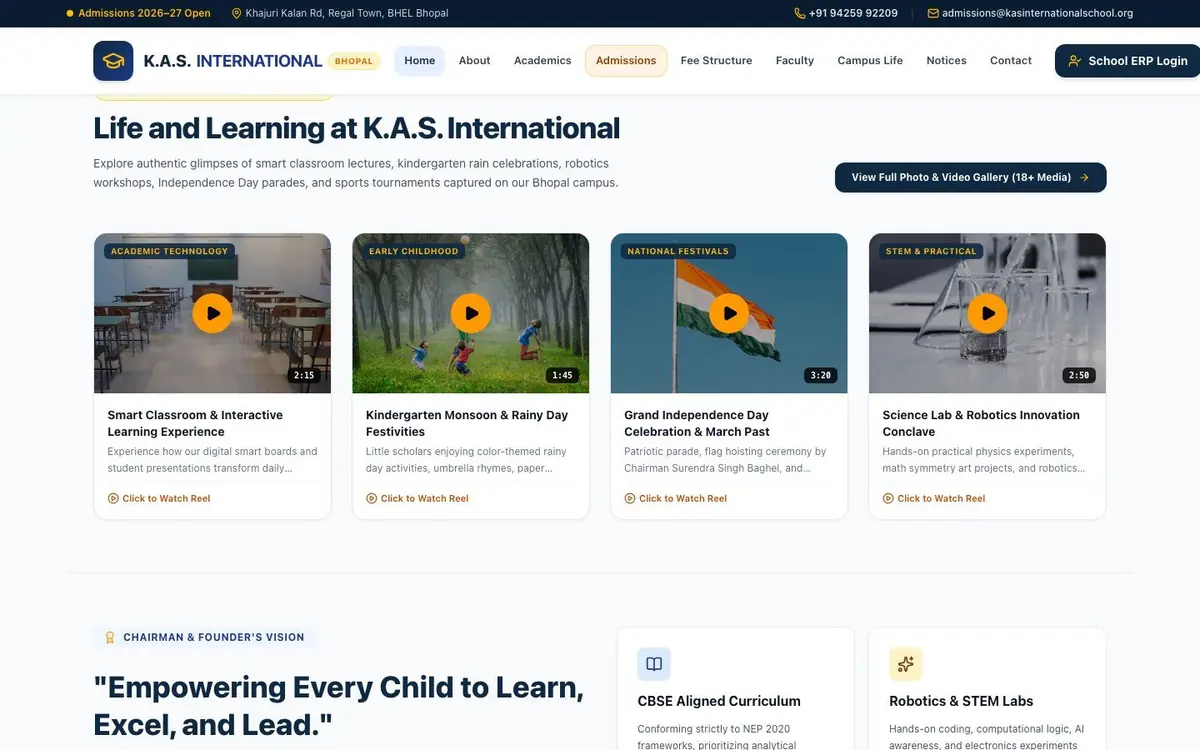The image size is (1200, 750).
Task: Click the book icon on CBSE Aligned Curriculum card
Action: tap(654, 664)
